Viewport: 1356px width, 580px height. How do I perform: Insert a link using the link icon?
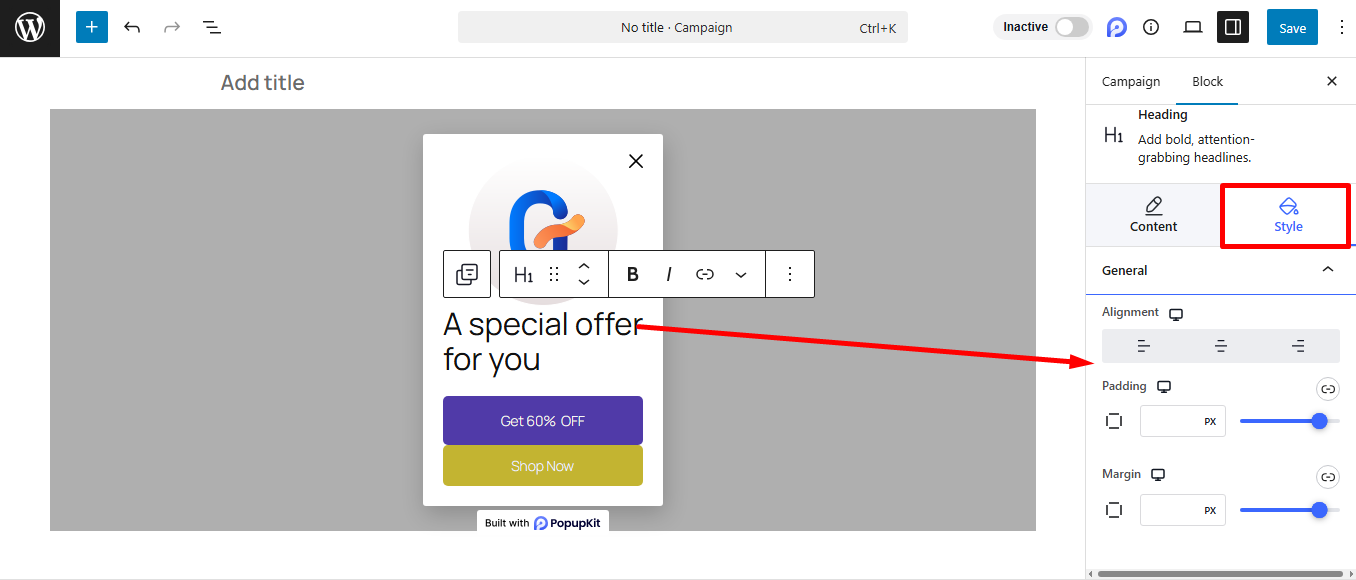705,274
